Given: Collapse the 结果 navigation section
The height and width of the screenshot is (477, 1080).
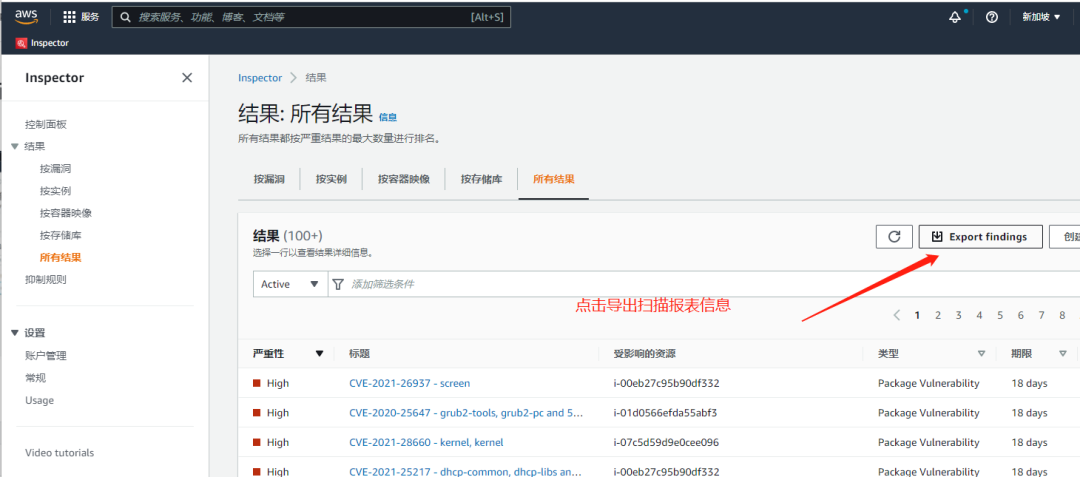Looking at the screenshot, I should pos(15,147).
